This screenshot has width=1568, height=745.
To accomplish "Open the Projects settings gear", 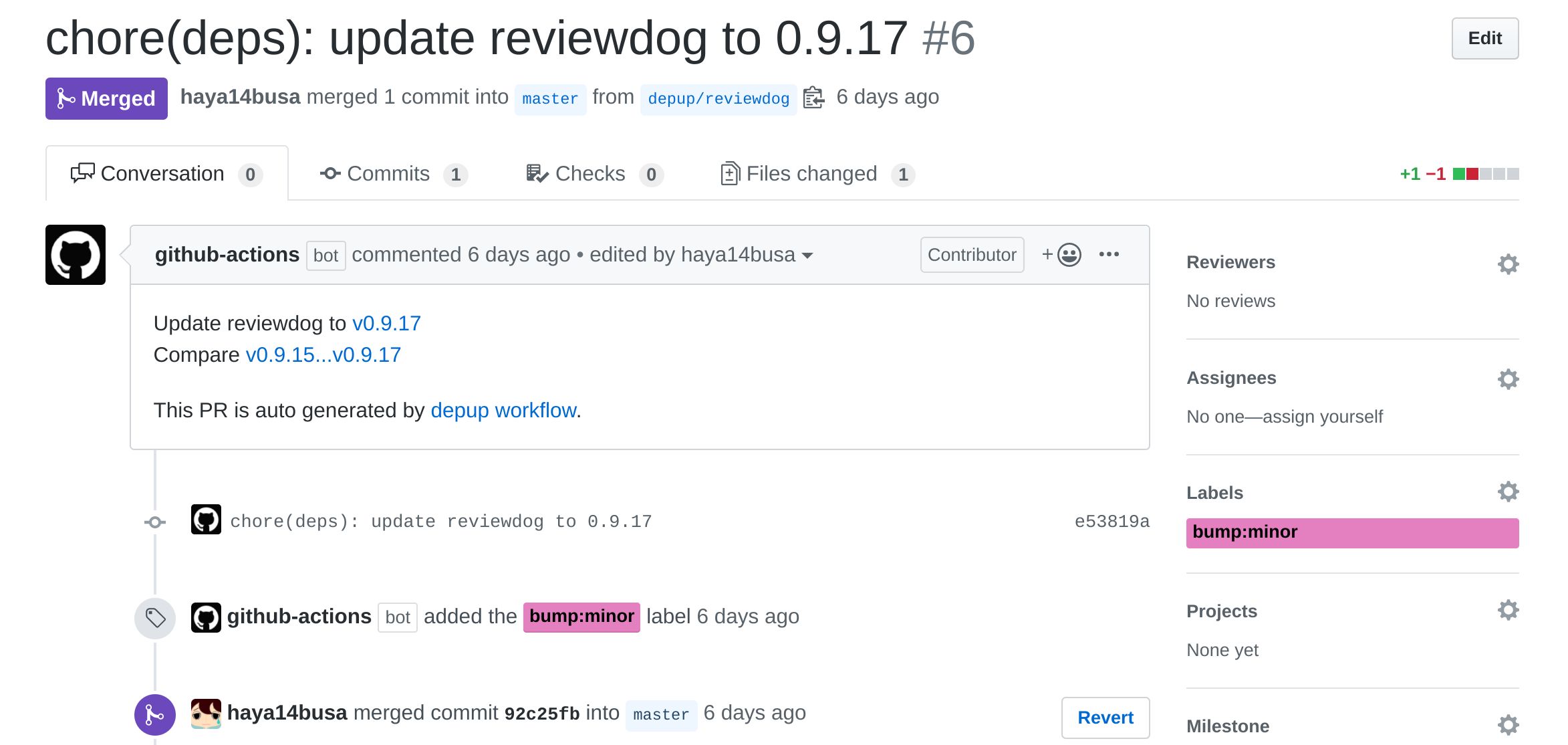I will tap(1509, 609).
